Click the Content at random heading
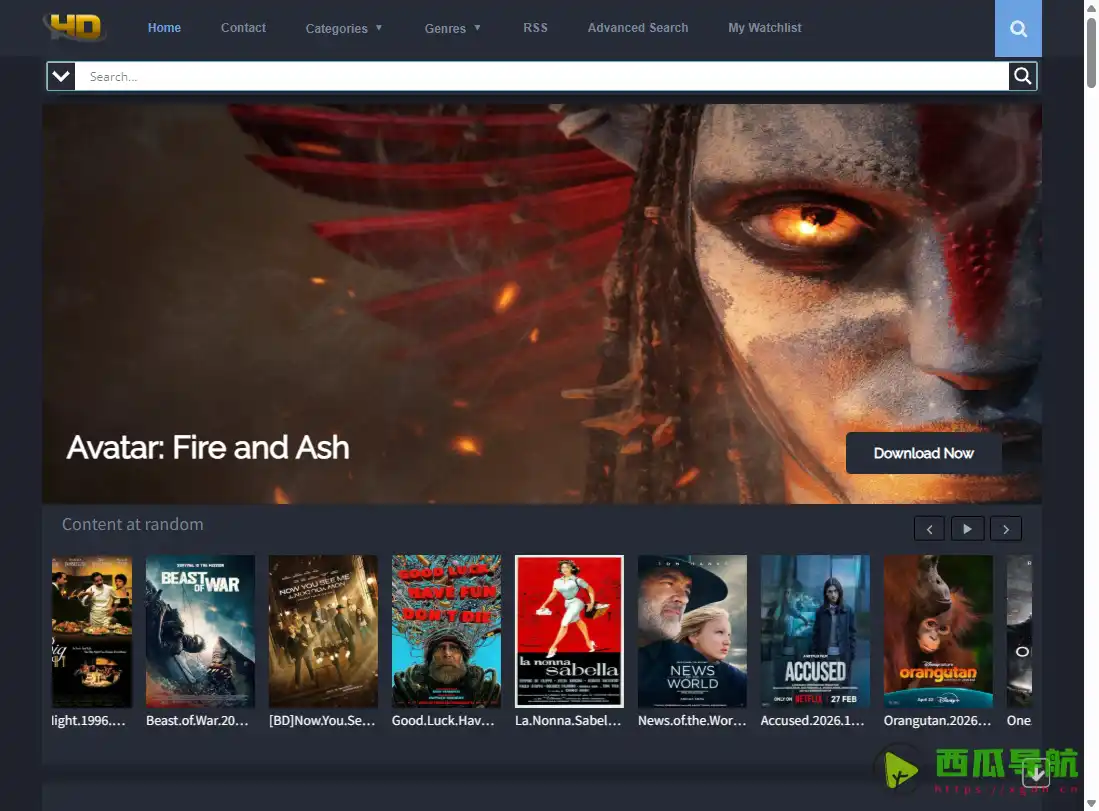Image resolution: width=1099 pixels, height=811 pixels. [132, 524]
